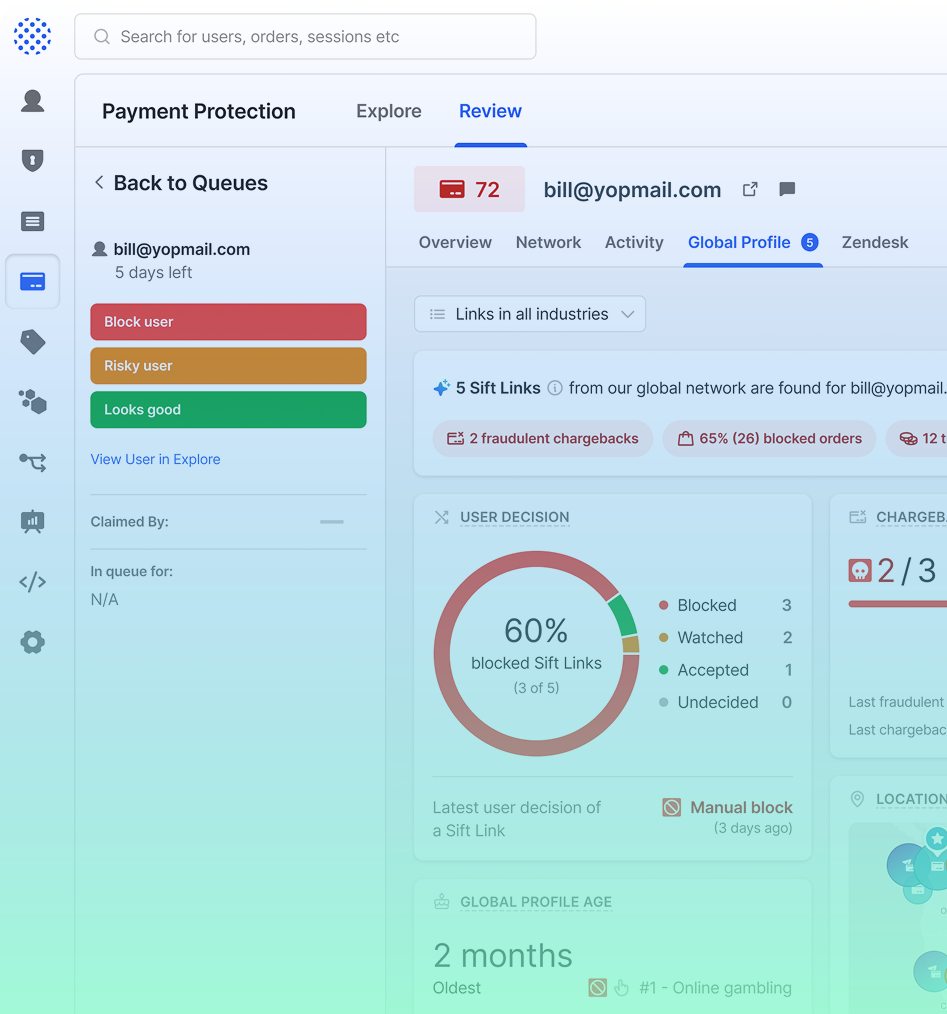Screen dimensions: 947x1014
Task: Switch to the Explore tab
Action: tap(389, 111)
